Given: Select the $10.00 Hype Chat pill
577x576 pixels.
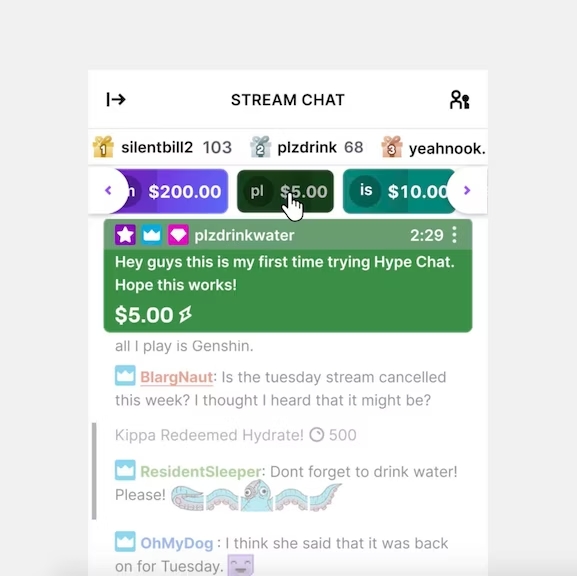Looking at the screenshot, I should pyautogui.click(x=399, y=191).
